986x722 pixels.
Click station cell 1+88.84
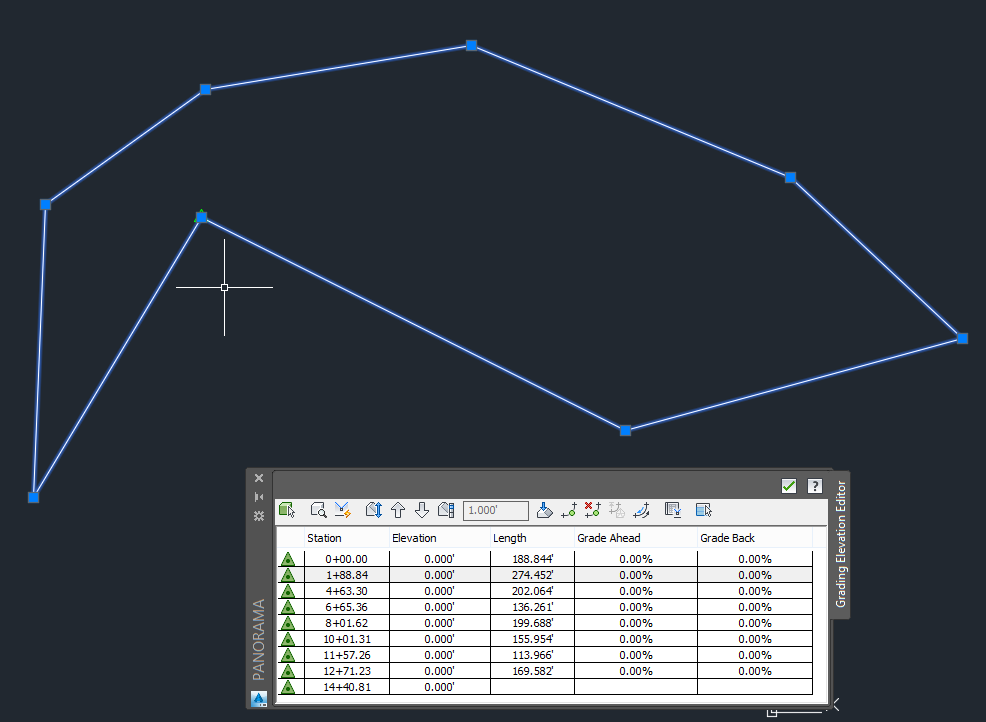pos(346,575)
